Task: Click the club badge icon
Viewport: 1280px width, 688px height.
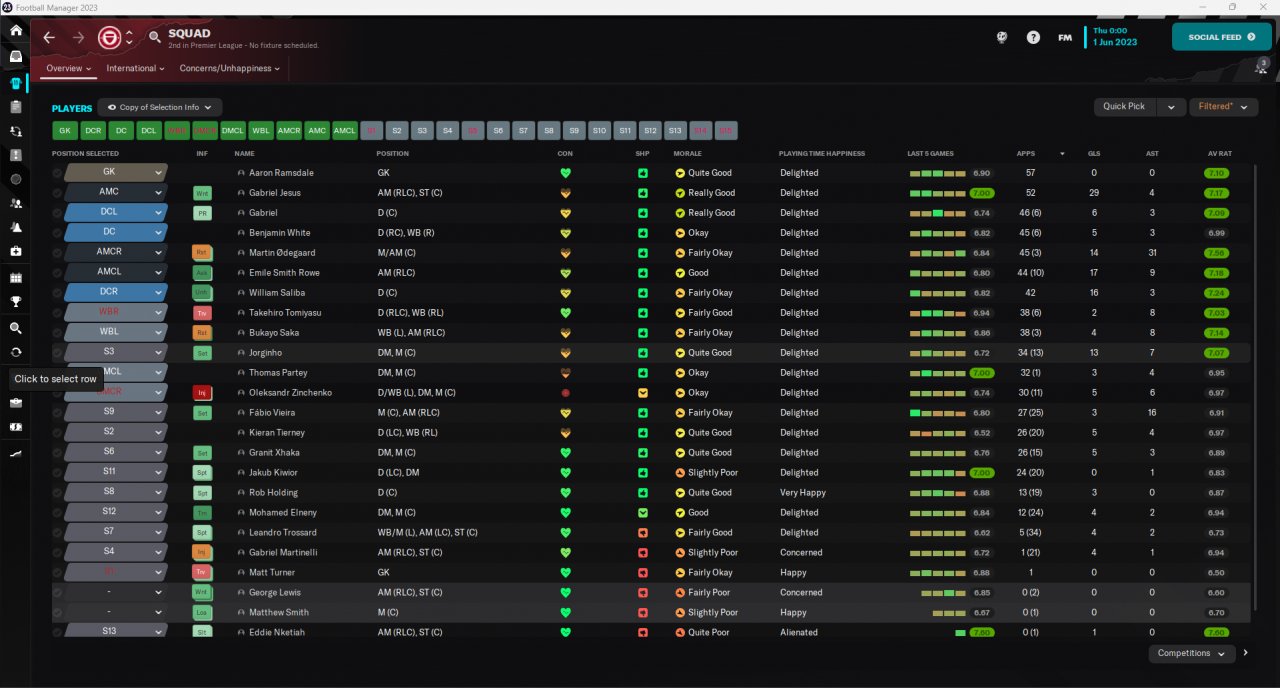Action: click(109, 38)
